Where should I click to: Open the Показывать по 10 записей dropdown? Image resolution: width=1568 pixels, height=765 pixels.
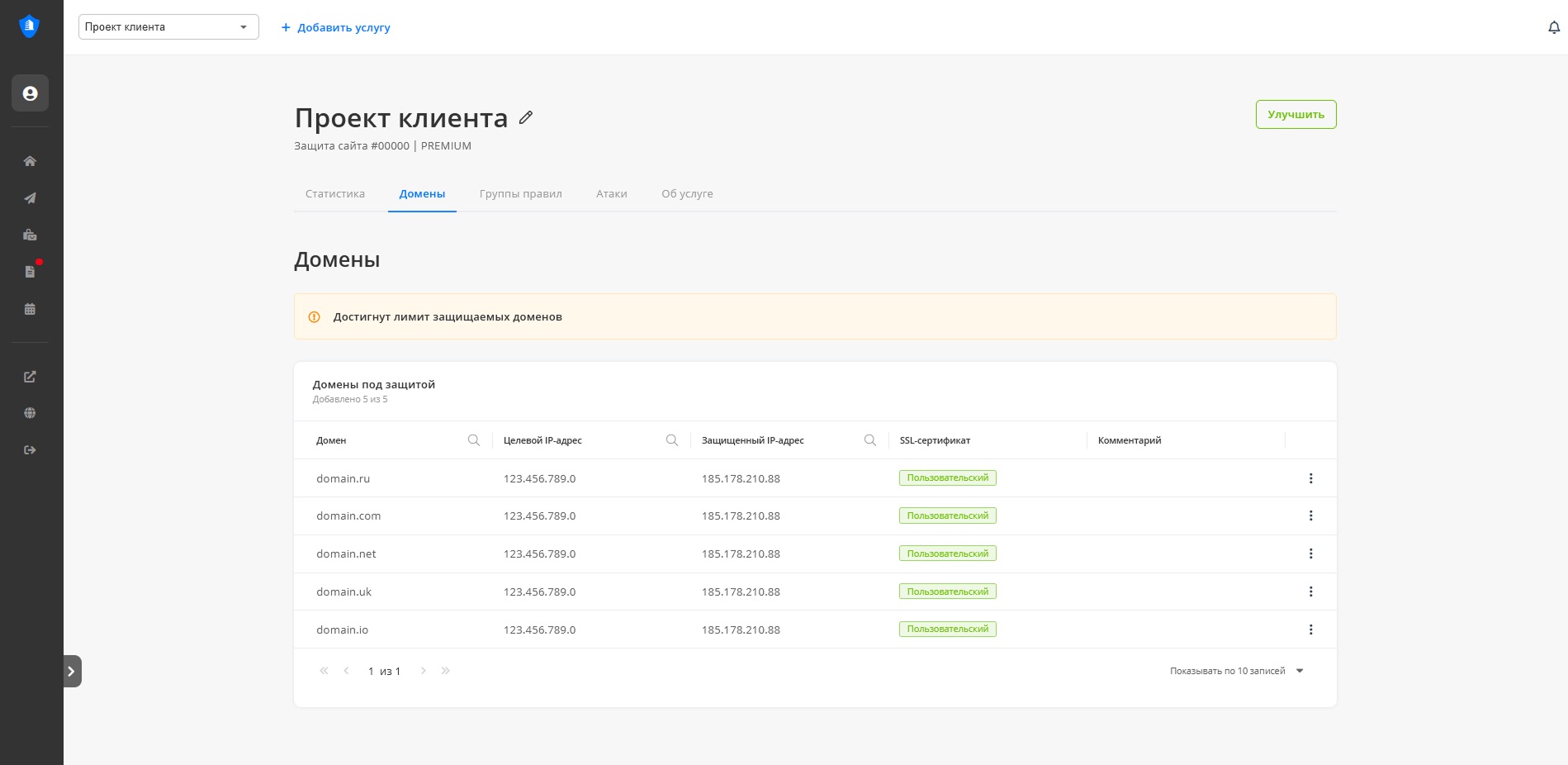coord(1236,671)
